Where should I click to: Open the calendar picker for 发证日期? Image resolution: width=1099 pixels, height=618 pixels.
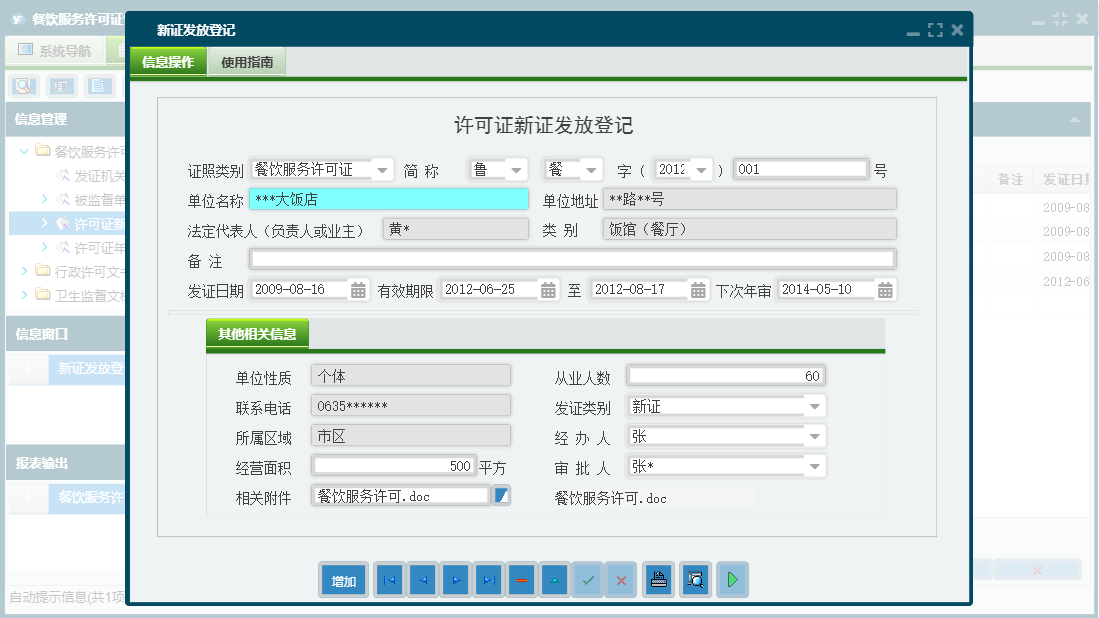pyautogui.click(x=360, y=289)
